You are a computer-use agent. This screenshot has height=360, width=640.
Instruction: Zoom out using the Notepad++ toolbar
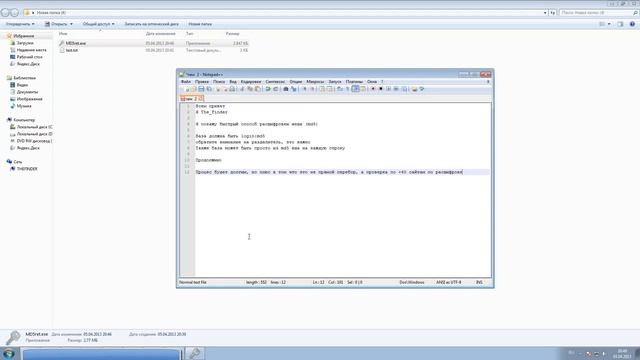[x=312, y=89]
